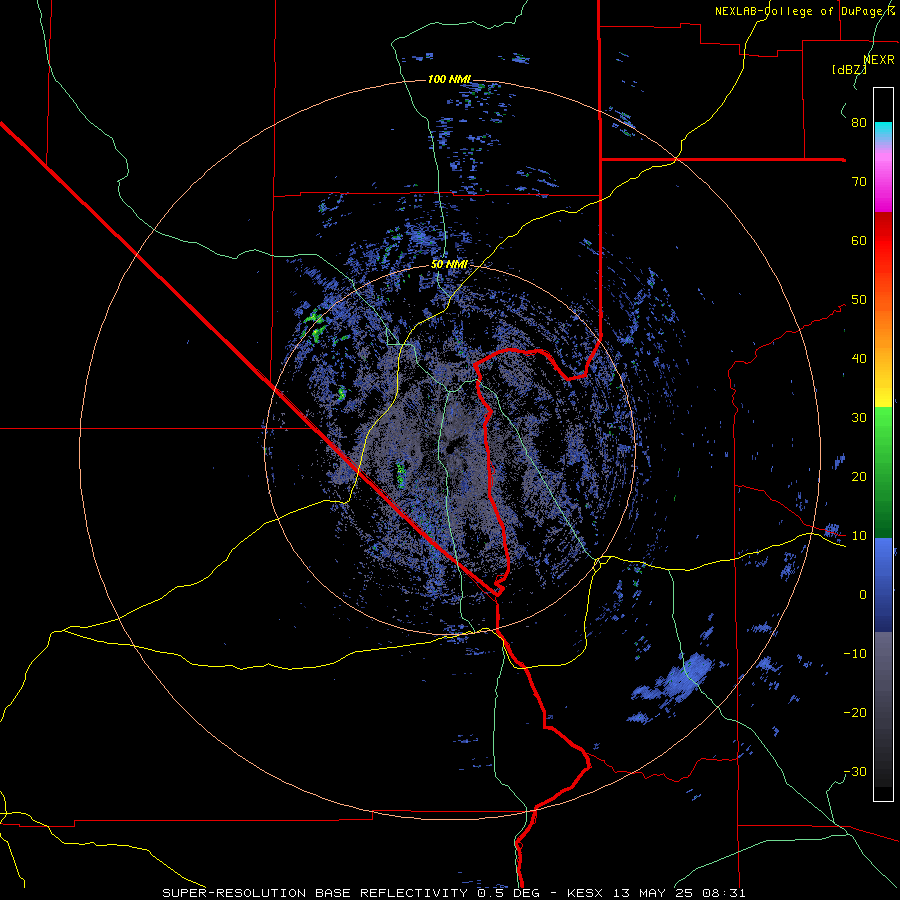
Task: Click the '20' value on dBZ scale
Action: [859, 476]
